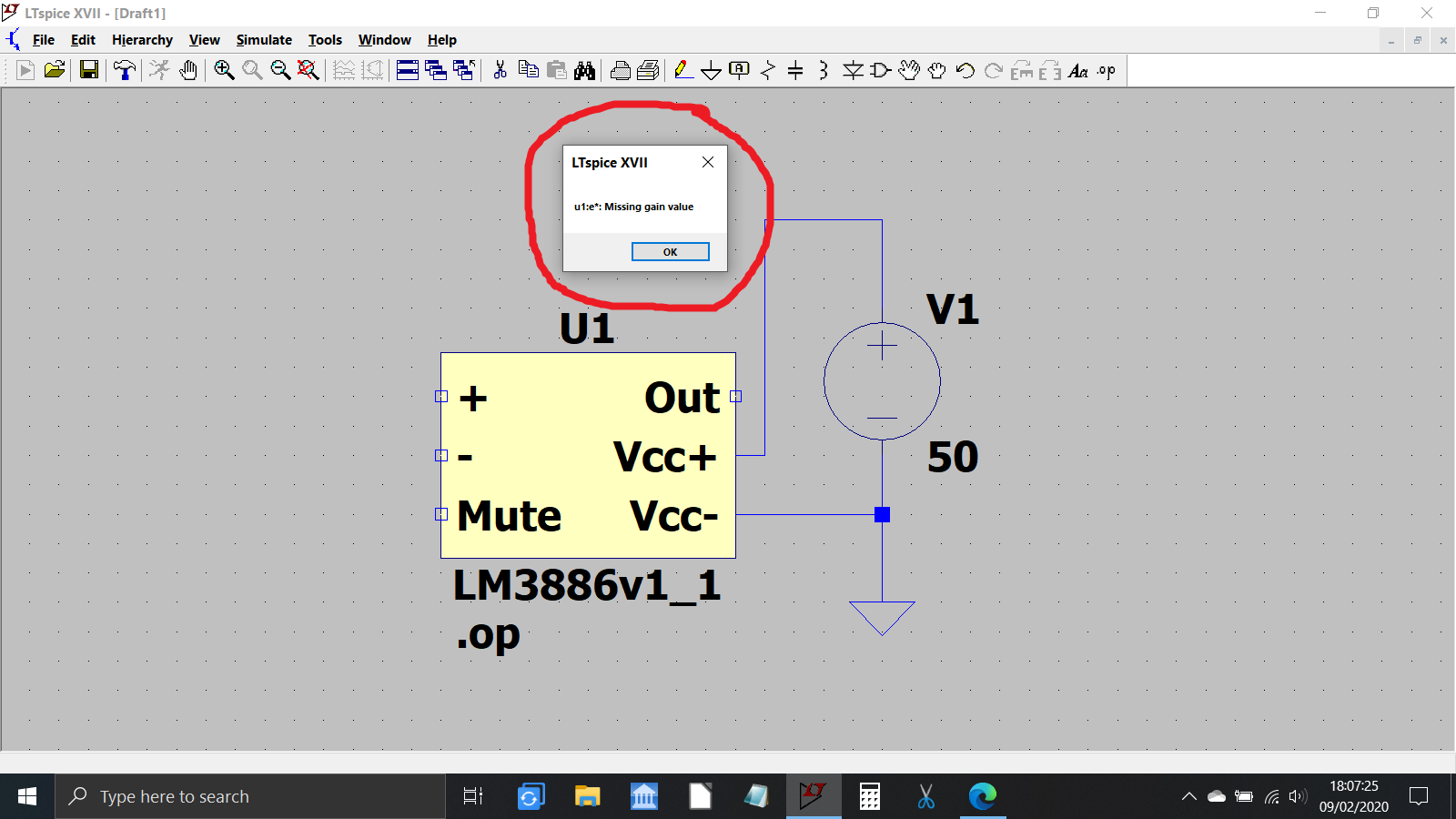The width and height of the screenshot is (1456, 819).
Task: Select the Move open-hand tool
Action: (x=909, y=70)
